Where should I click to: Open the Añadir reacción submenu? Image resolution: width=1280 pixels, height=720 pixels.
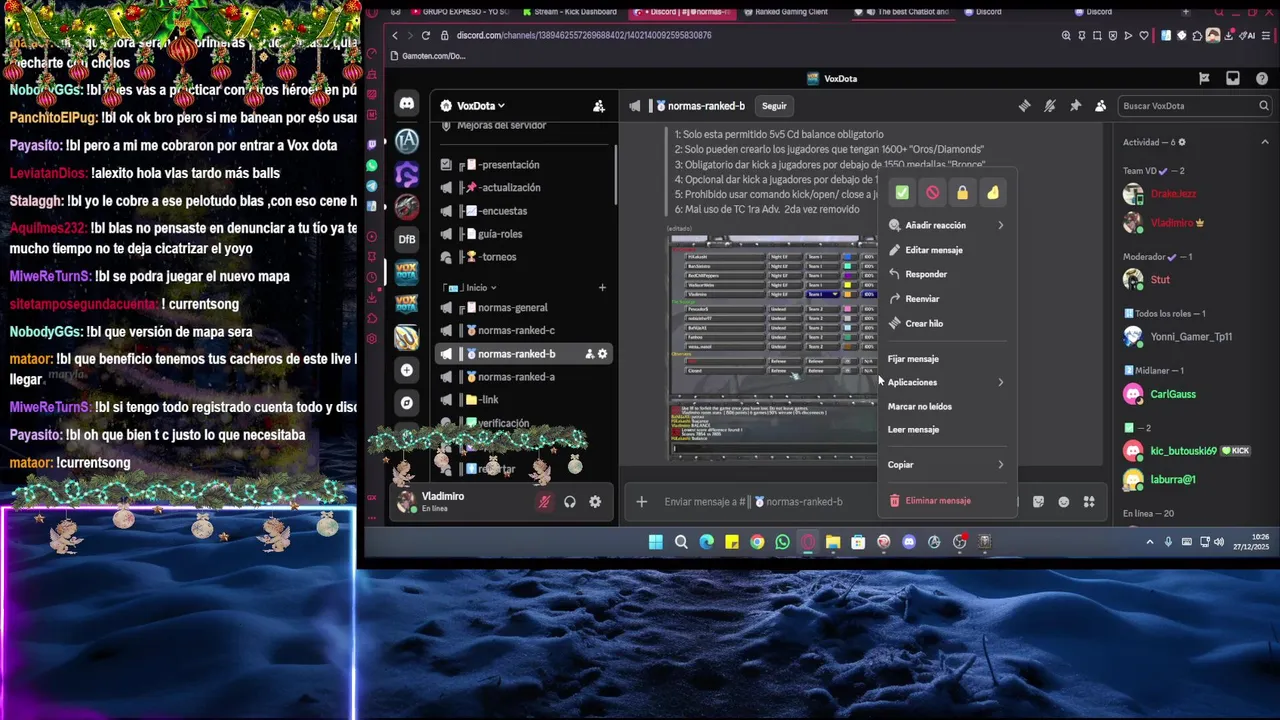click(x=947, y=225)
